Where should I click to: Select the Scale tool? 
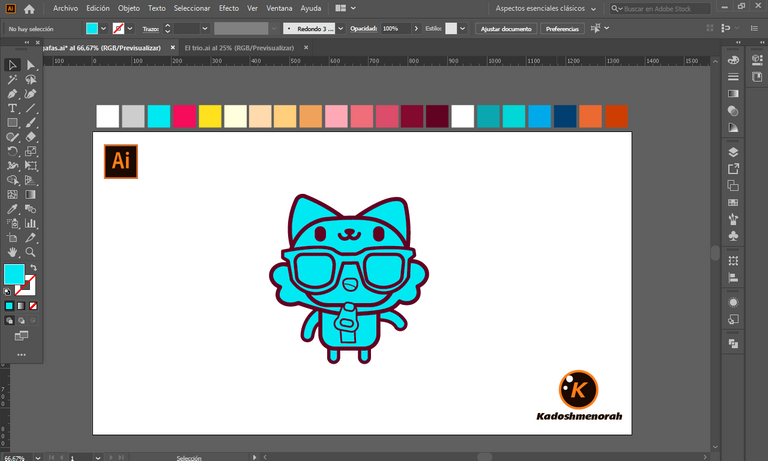30,151
